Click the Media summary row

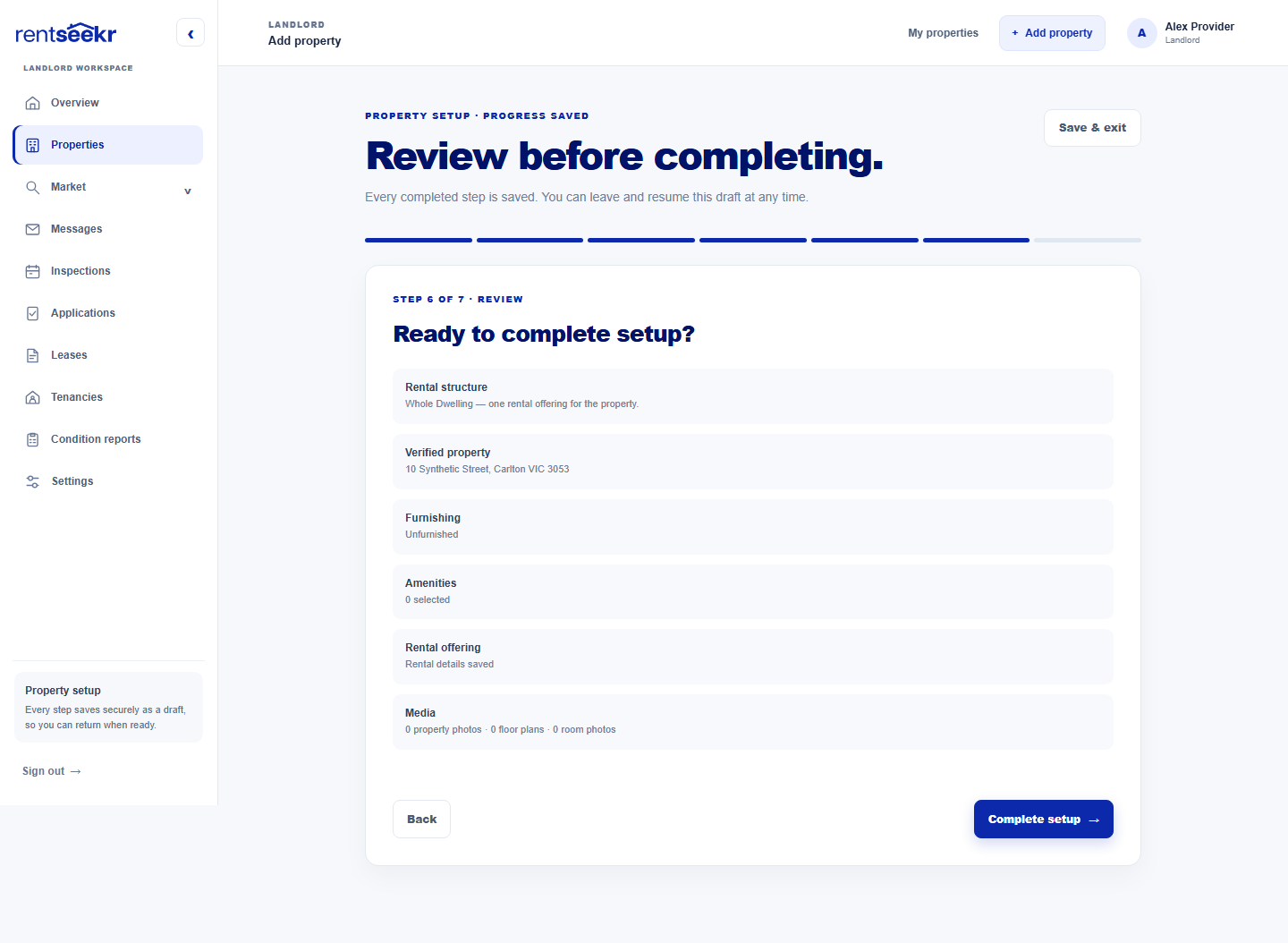(753, 721)
